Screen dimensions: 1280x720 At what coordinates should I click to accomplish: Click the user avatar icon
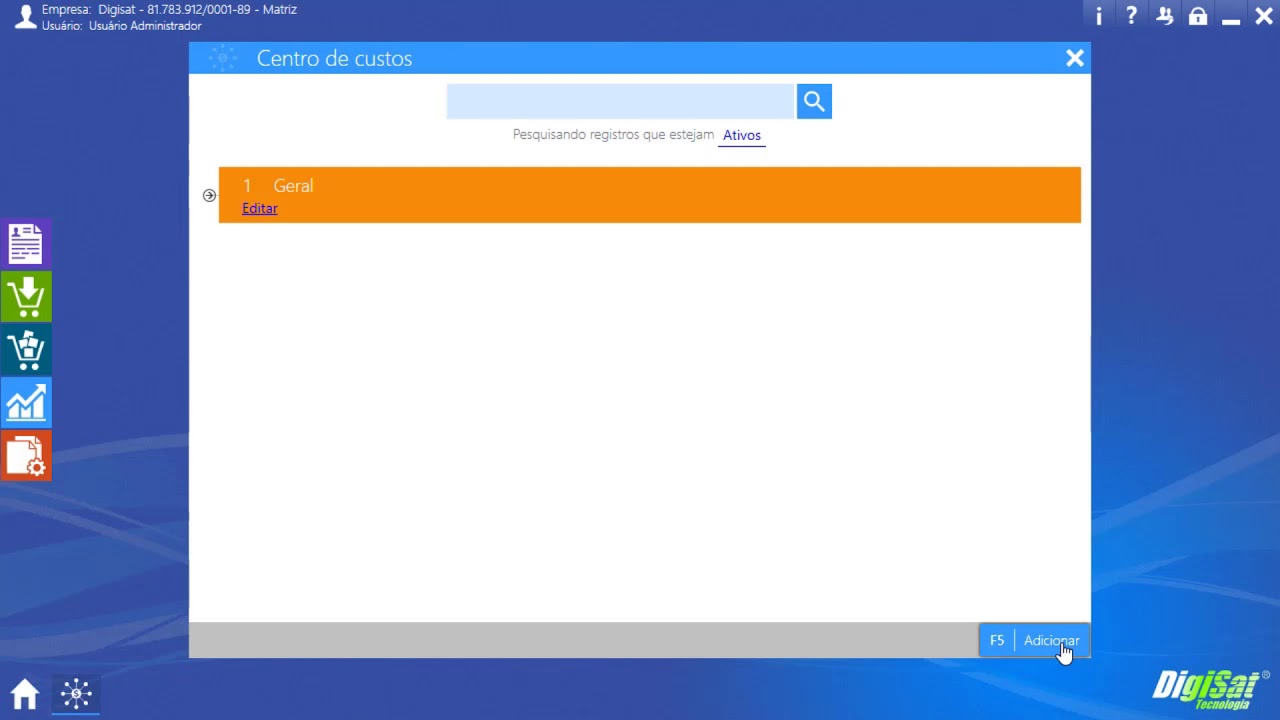(25, 16)
